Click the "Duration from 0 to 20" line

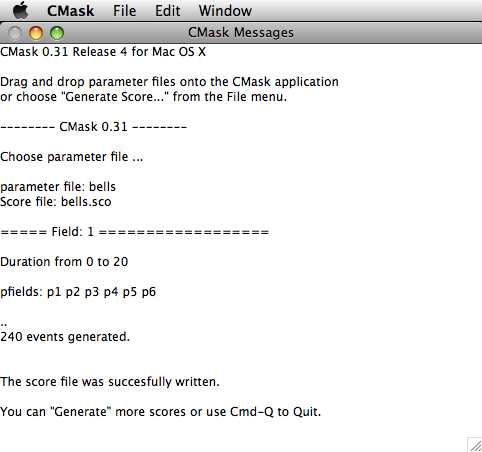64,262
